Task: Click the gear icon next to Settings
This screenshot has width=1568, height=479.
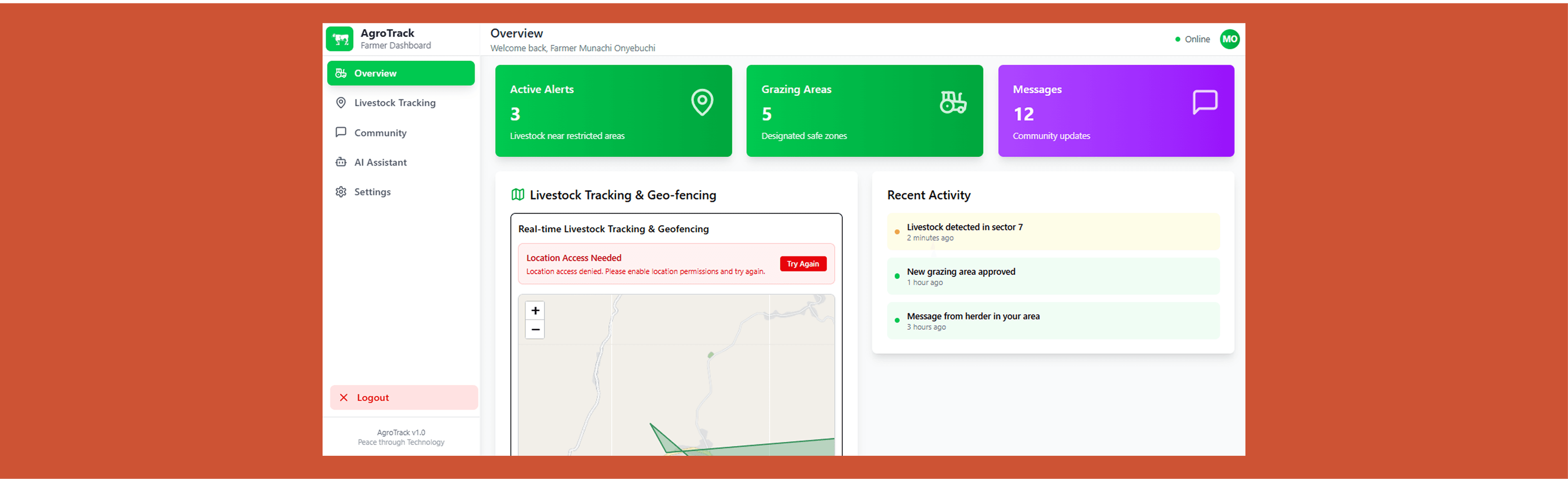Action: coord(341,192)
